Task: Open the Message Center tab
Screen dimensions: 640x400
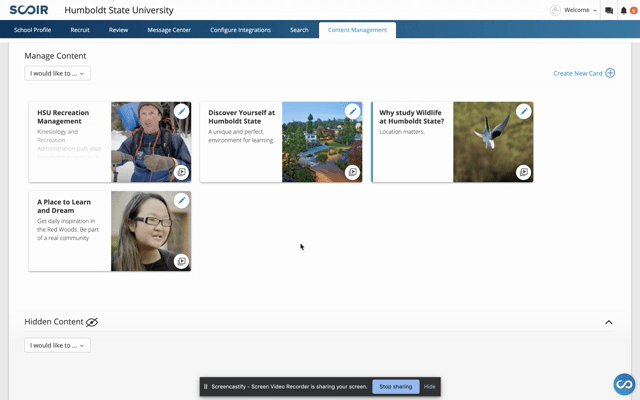Action: pyautogui.click(x=169, y=30)
